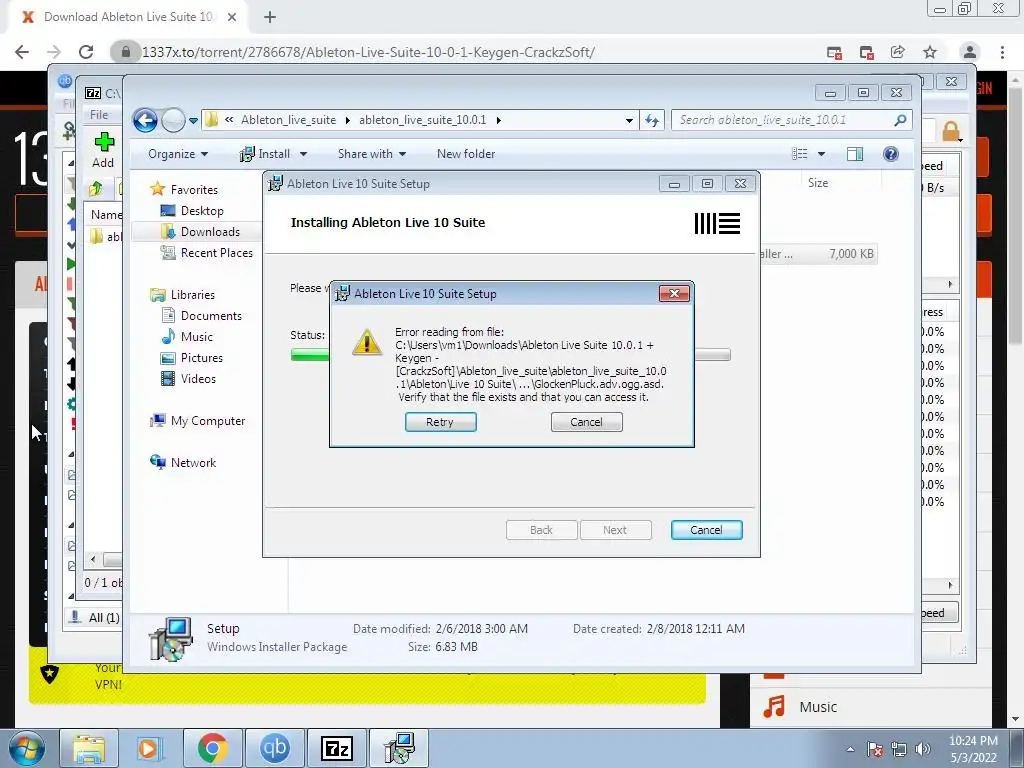Close the file read error dialog
This screenshot has height=768, width=1024.
coord(674,293)
